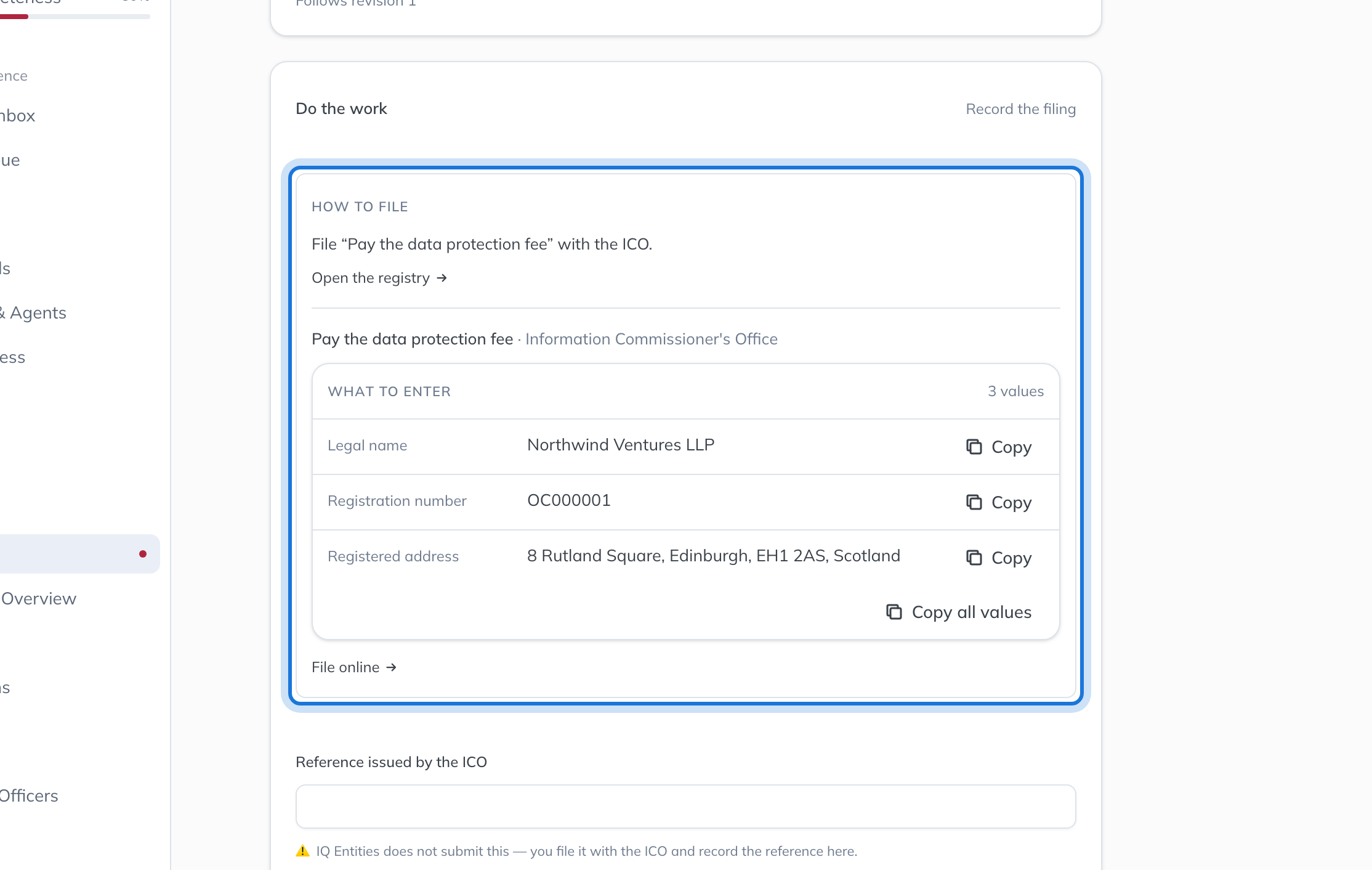The image size is (1372, 870).
Task: Open the registry link
Action: tap(379, 278)
